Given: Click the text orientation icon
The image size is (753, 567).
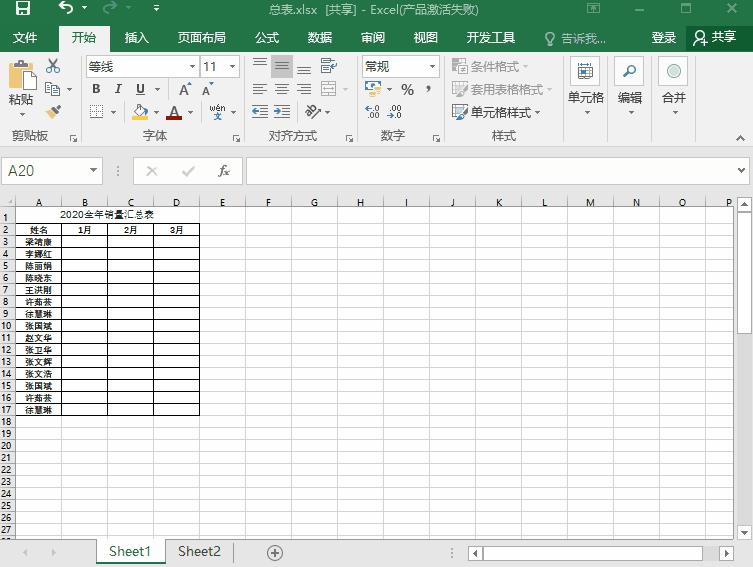Looking at the screenshot, I should click(x=313, y=112).
